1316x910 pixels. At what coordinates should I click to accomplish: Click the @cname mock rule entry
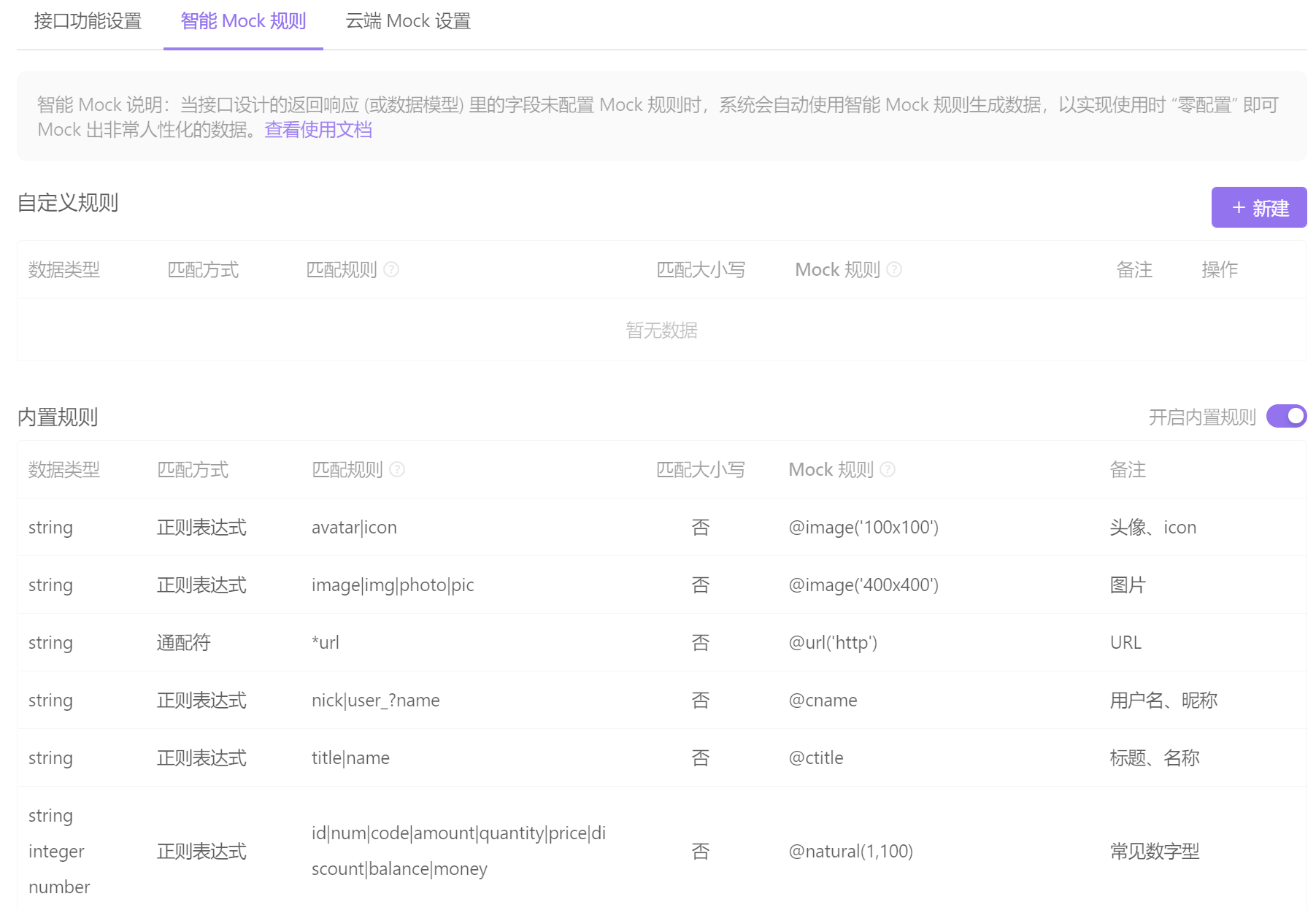tap(823, 700)
